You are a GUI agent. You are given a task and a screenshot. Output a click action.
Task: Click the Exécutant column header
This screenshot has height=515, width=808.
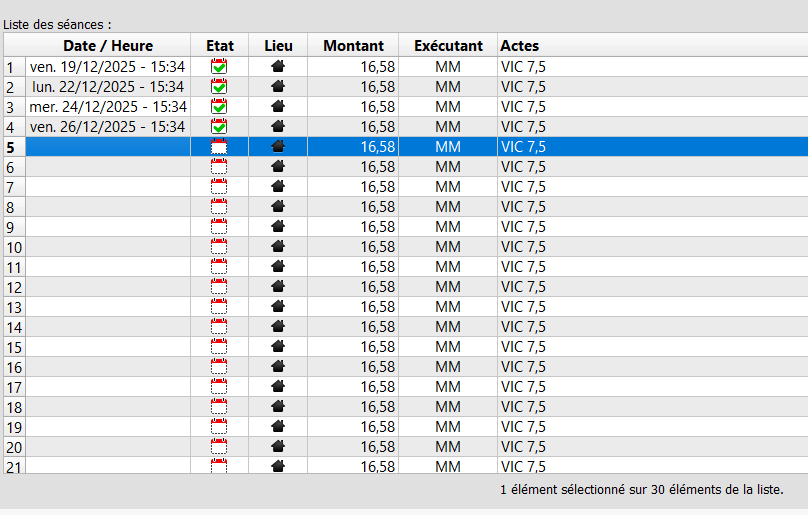[448, 45]
